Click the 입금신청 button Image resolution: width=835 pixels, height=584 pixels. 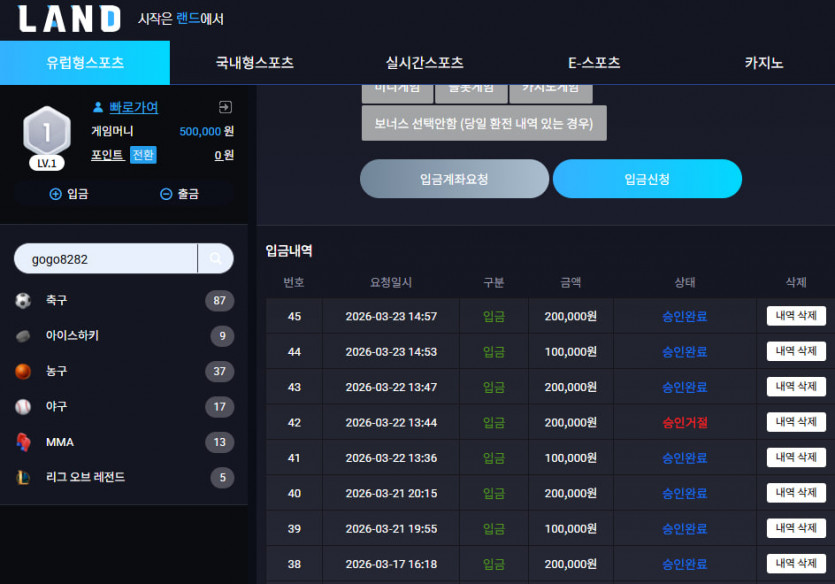click(x=647, y=179)
